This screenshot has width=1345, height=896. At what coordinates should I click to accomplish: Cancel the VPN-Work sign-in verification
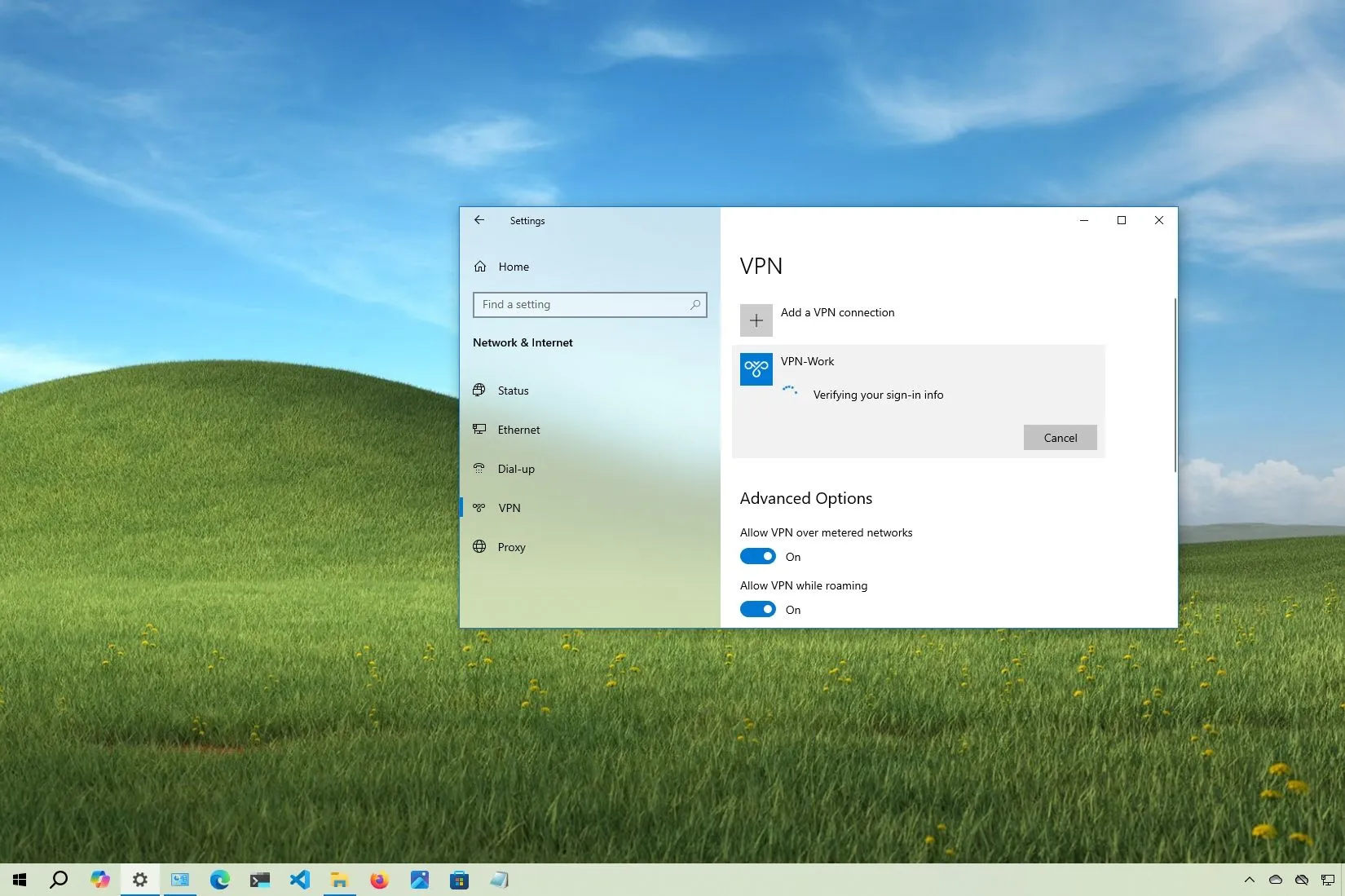[x=1060, y=437]
